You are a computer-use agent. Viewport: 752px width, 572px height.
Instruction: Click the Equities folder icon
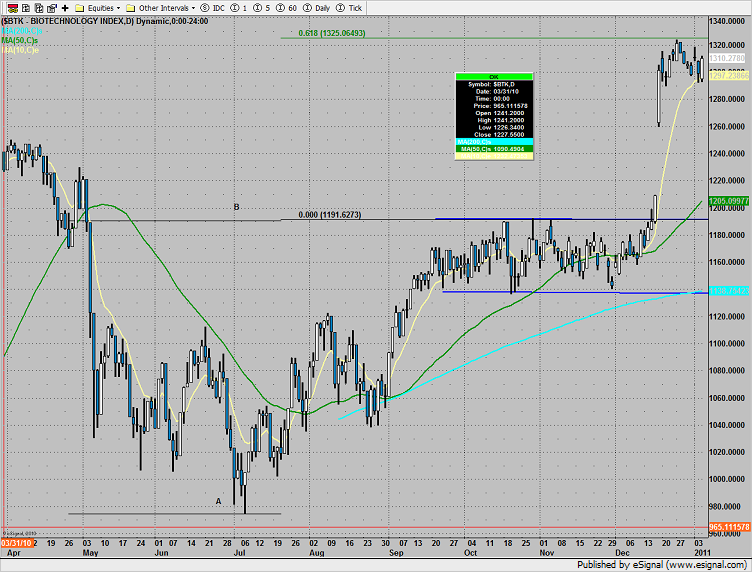(x=79, y=6)
